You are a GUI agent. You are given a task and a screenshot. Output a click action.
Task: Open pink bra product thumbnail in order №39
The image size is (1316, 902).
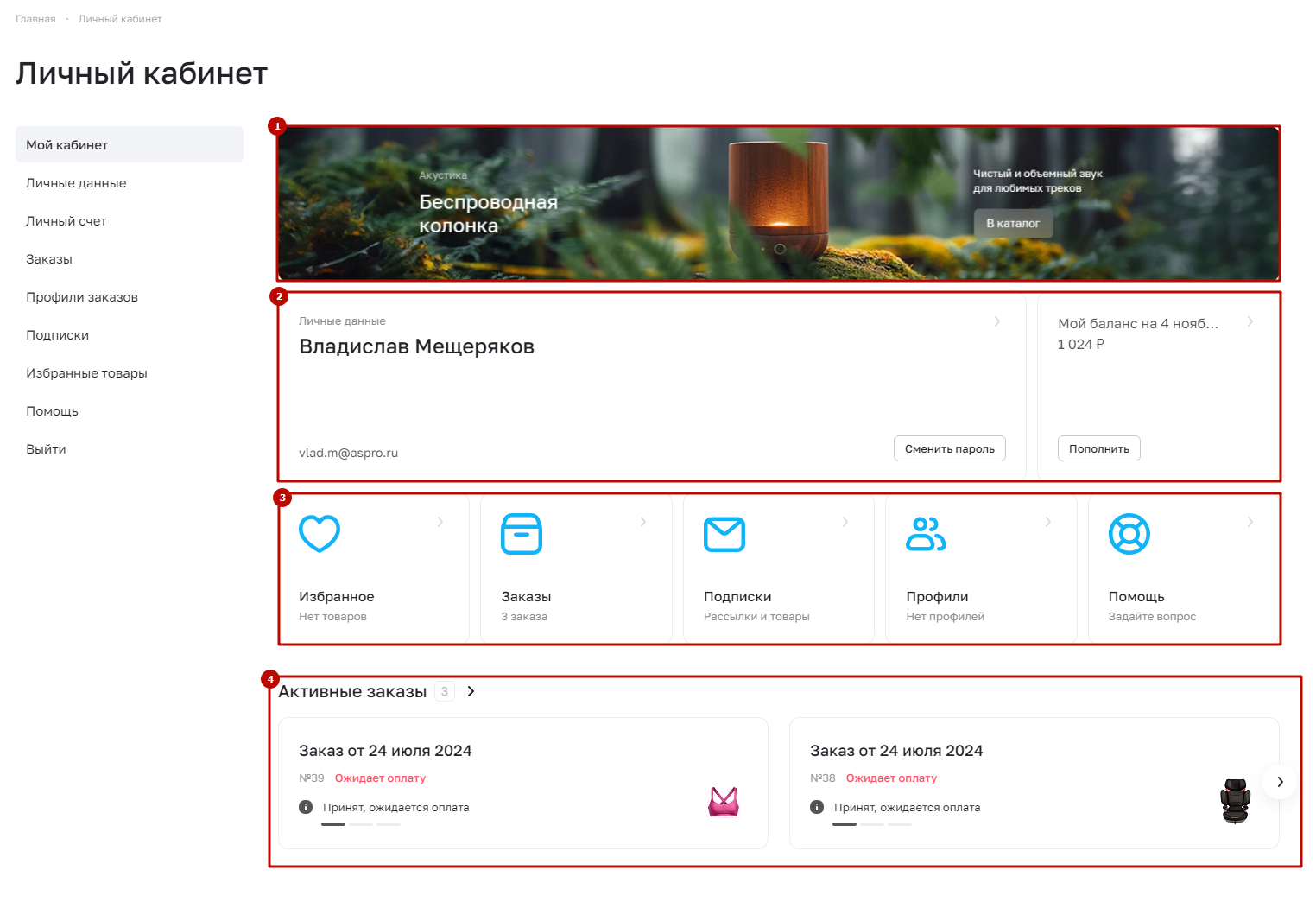(x=724, y=802)
